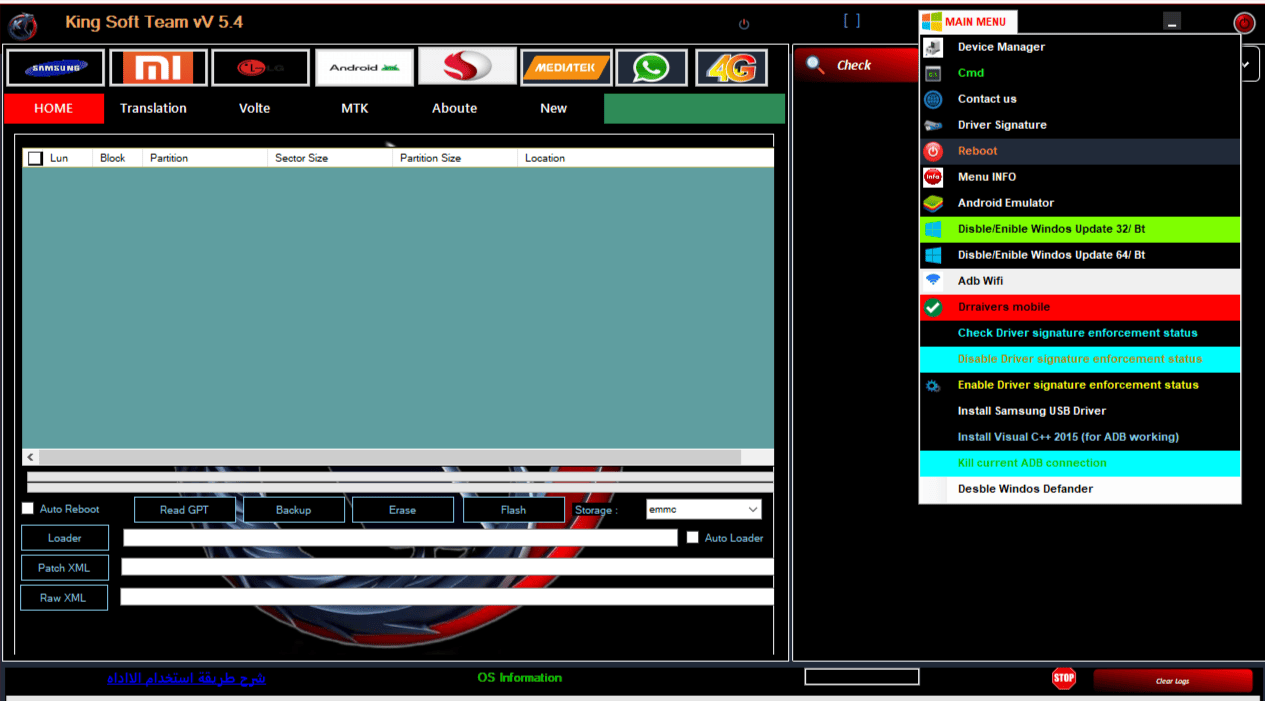Click the King Soft Team logo
The image size is (1265, 701).
(x=23, y=24)
